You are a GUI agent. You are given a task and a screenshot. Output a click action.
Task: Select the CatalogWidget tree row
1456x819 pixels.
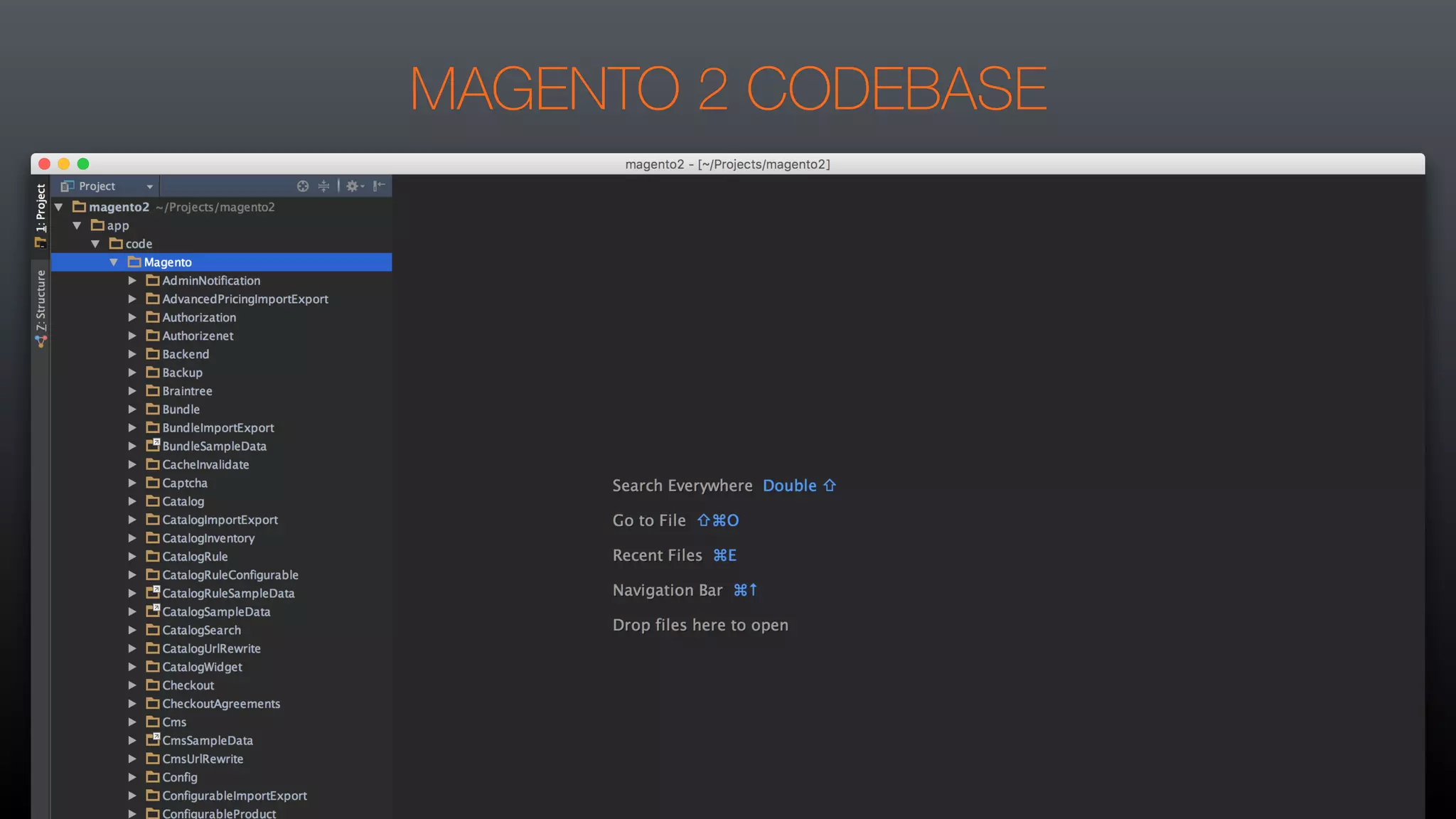[221, 667]
